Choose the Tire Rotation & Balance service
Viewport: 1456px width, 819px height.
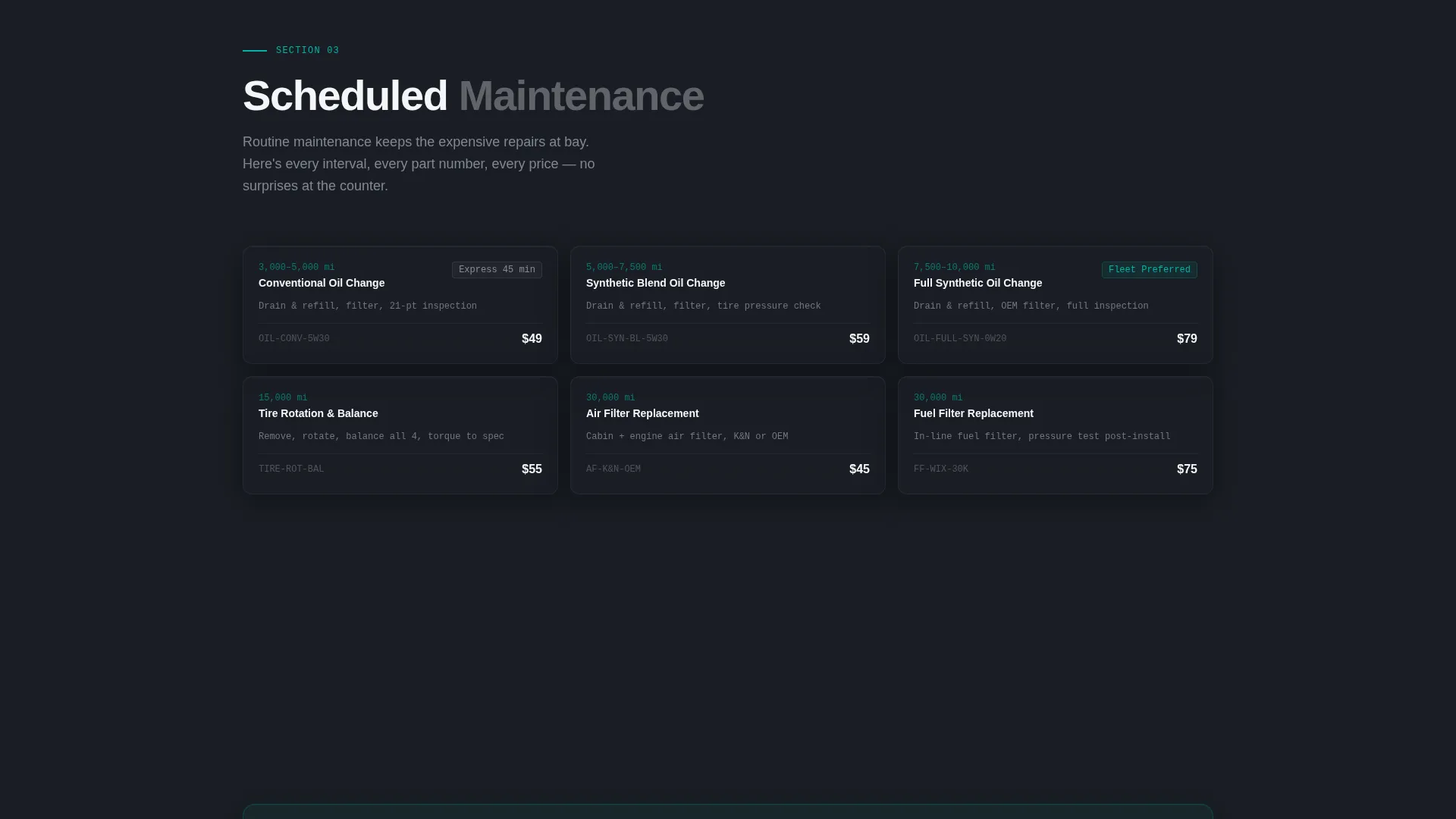[400, 435]
